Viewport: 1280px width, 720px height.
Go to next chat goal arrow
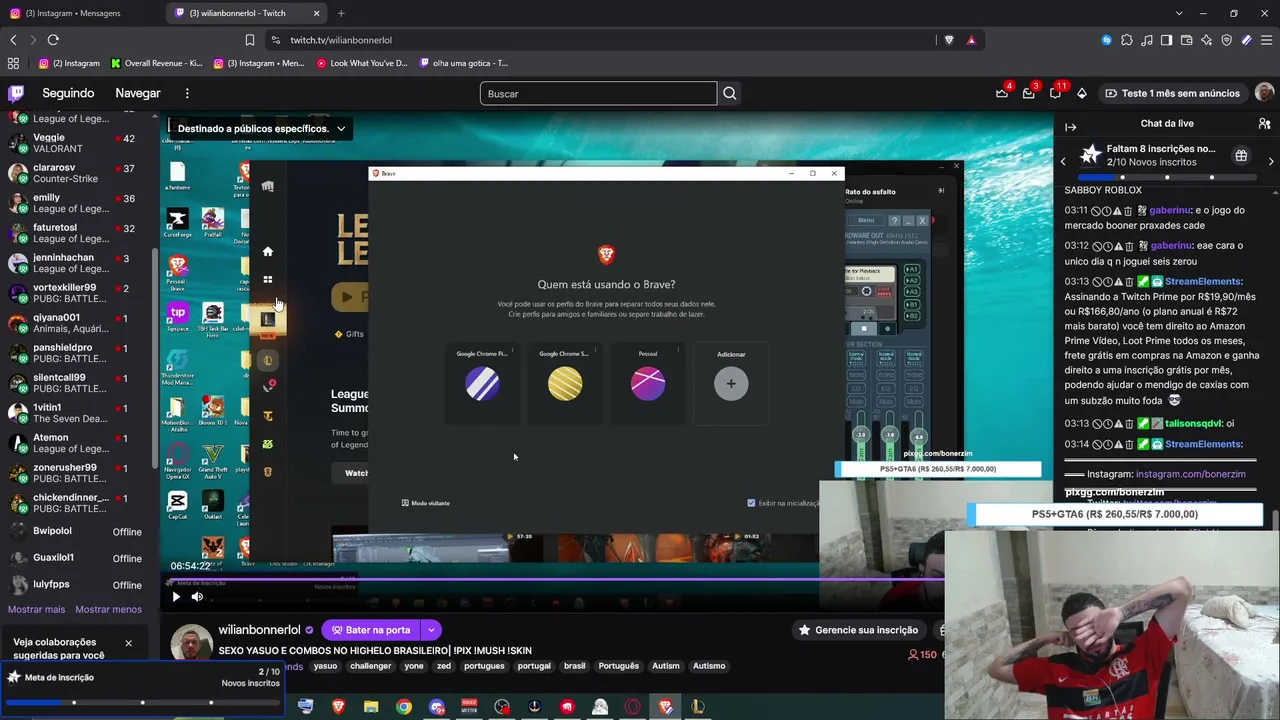pyautogui.click(x=1271, y=161)
